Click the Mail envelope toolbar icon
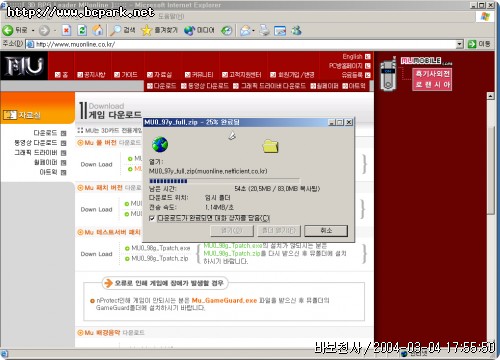The image size is (500, 360). click(245, 31)
